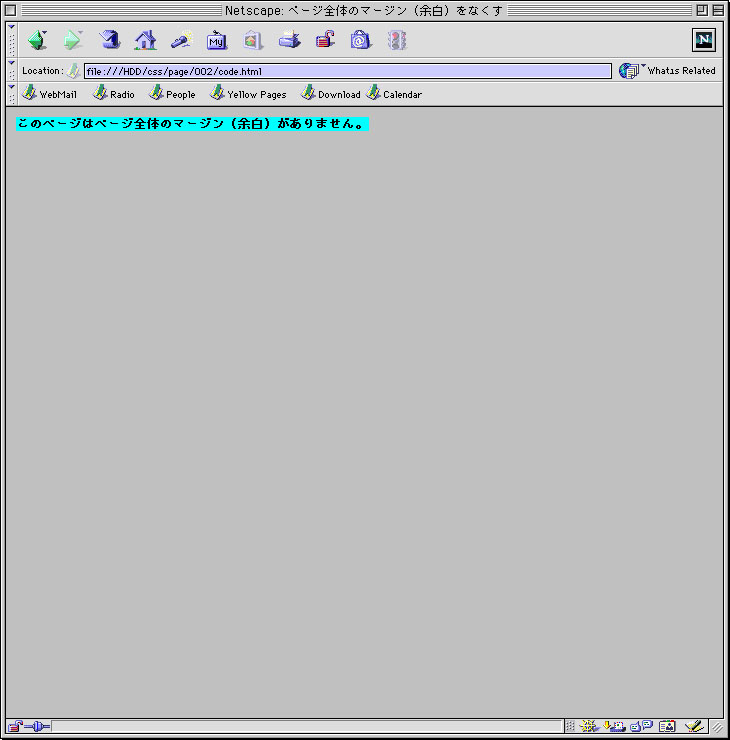Open the WebMail bookmark

tap(50, 93)
